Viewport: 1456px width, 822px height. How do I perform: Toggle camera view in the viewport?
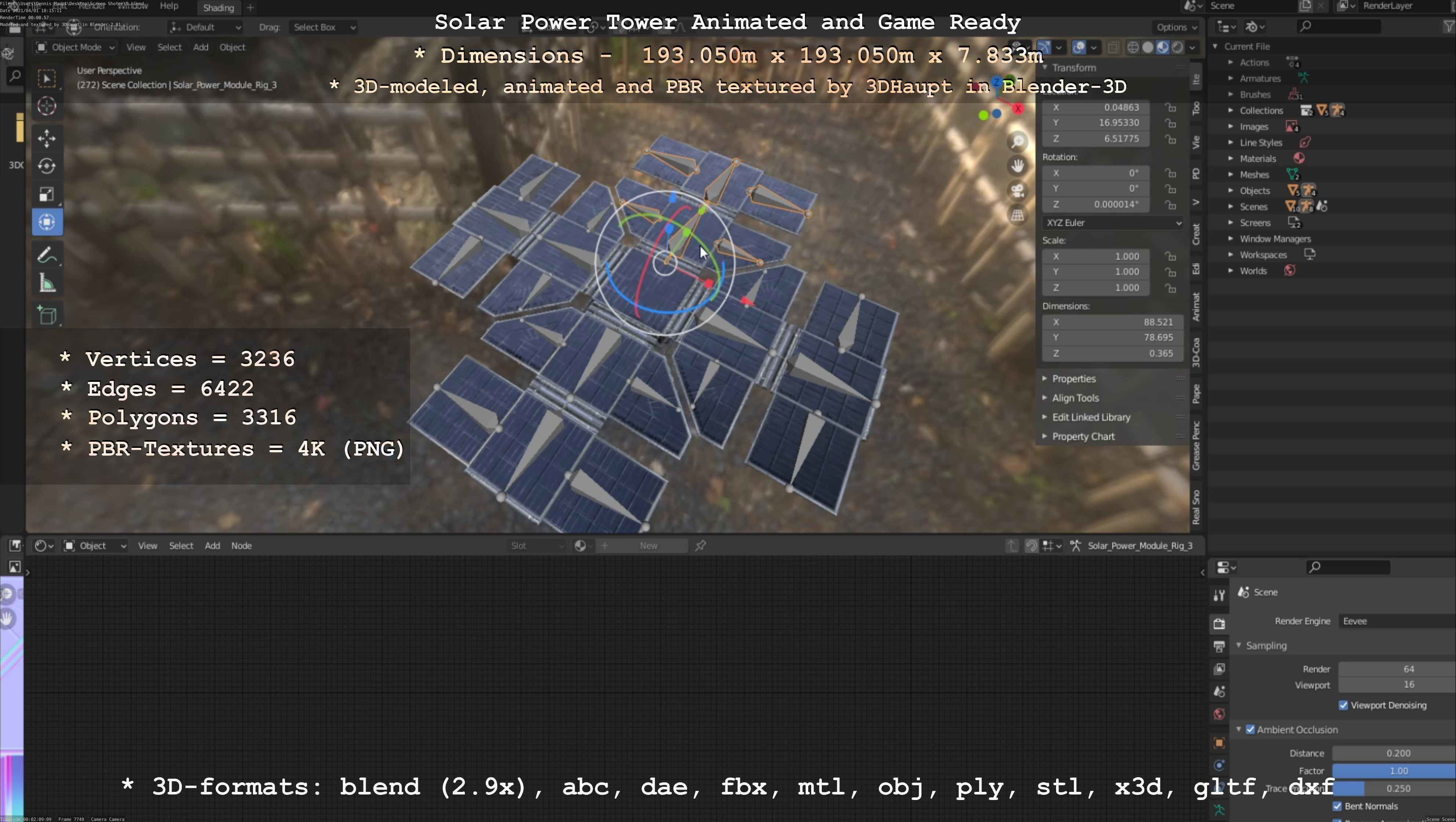coord(1018,191)
